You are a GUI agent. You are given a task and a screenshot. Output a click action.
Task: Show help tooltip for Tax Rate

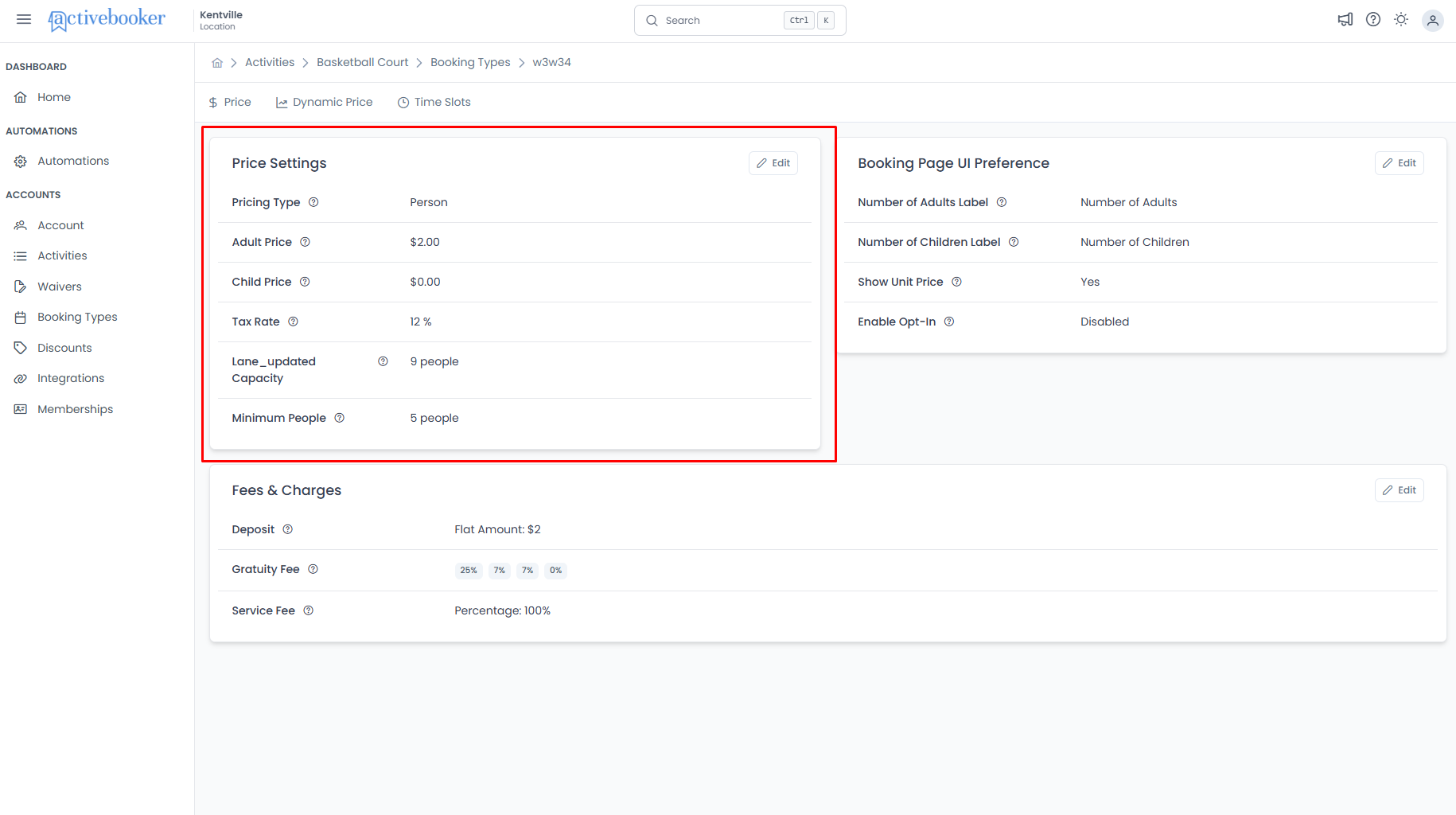293,322
